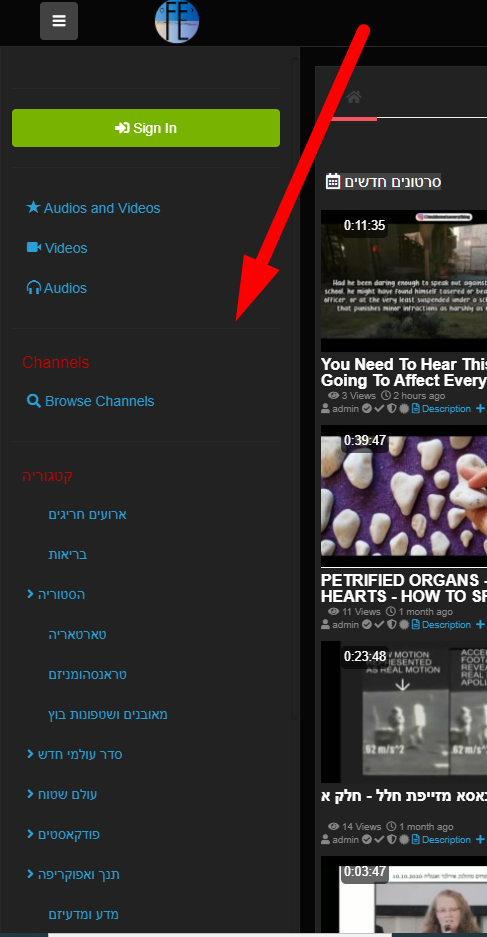Click shield badge under 11 Views video
This screenshot has height=937, width=487.
[x=391, y=624]
